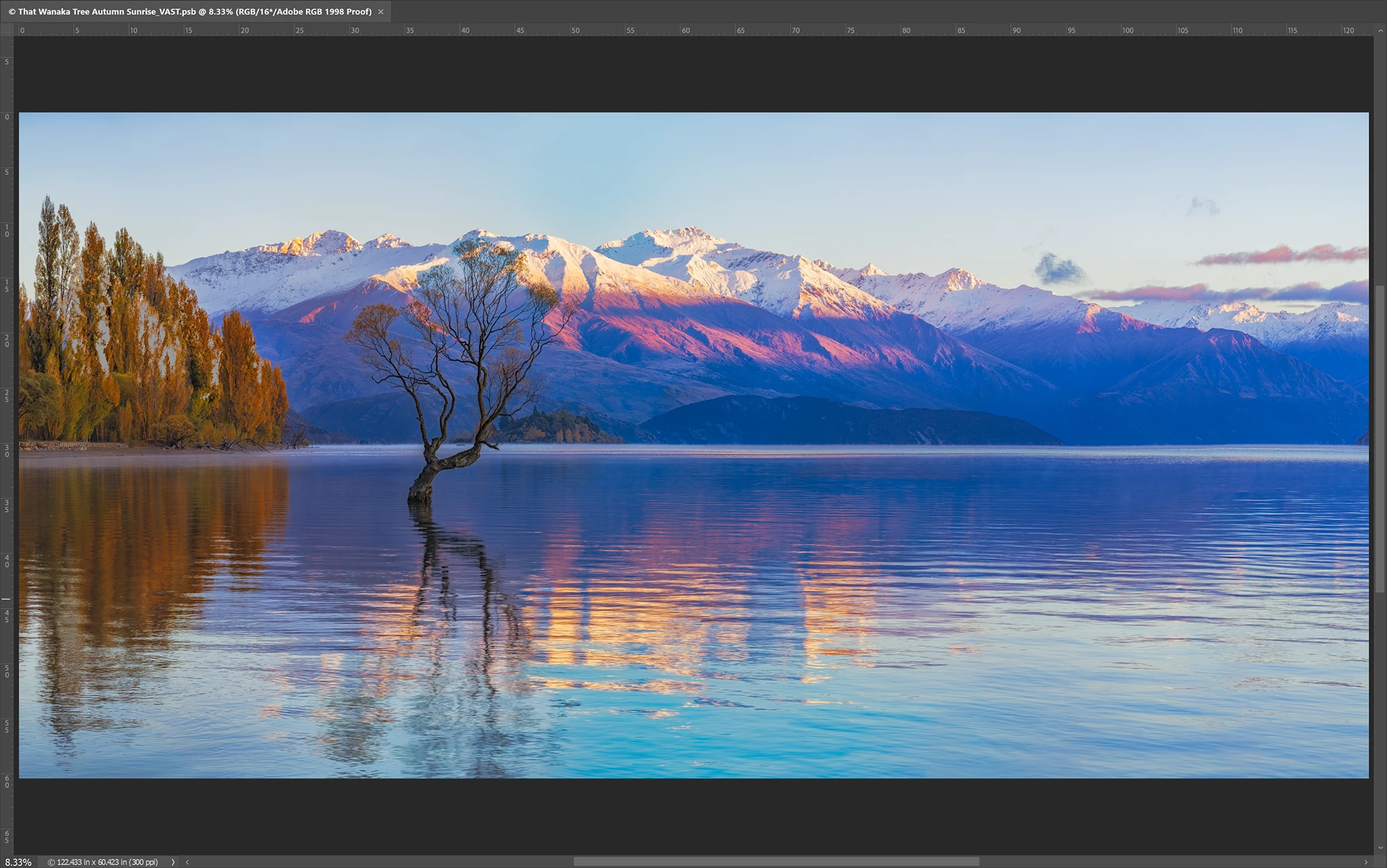Click the vertical scrollbar up arrow
Image resolution: width=1387 pixels, height=868 pixels.
tap(1380, 30)
